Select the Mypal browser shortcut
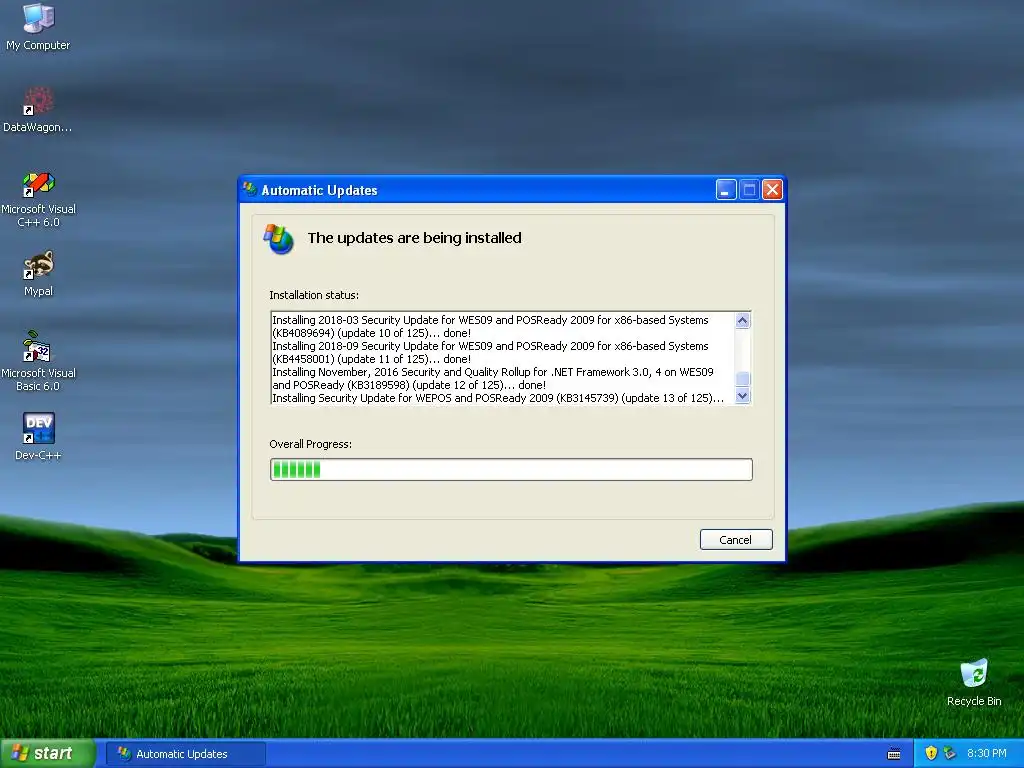 (38, 274)
